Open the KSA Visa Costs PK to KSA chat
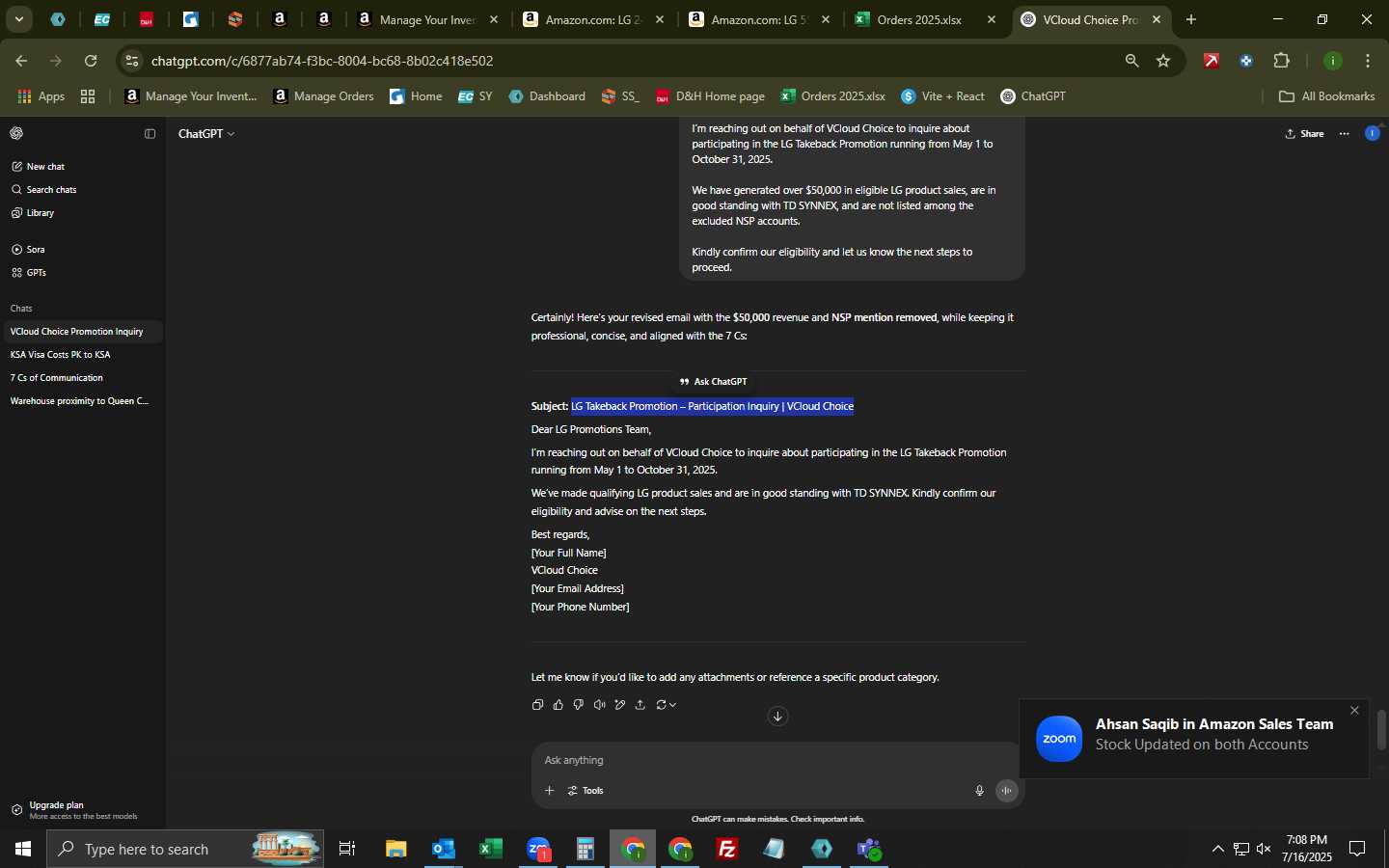Viewport: 1389px width, 868px height. click(x=82, y=355)
